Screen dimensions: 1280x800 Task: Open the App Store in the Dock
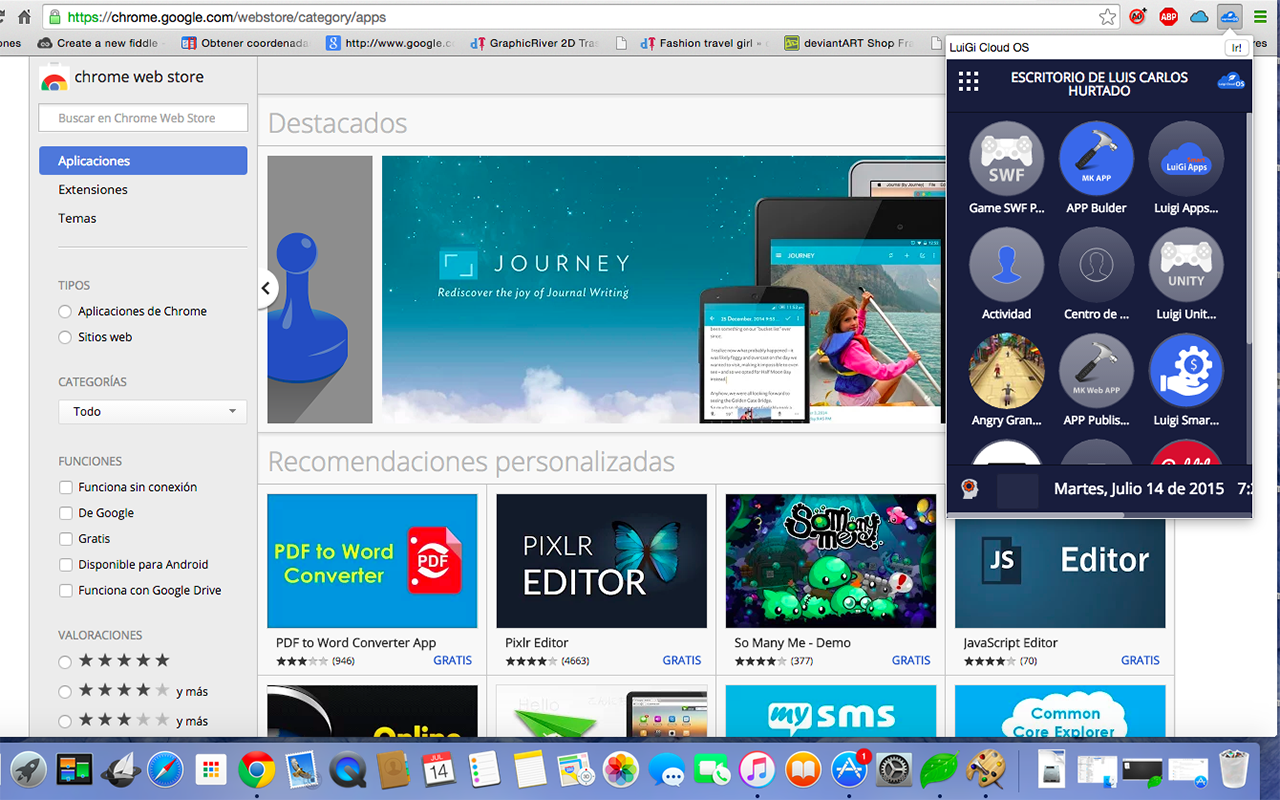click(849, 770)
